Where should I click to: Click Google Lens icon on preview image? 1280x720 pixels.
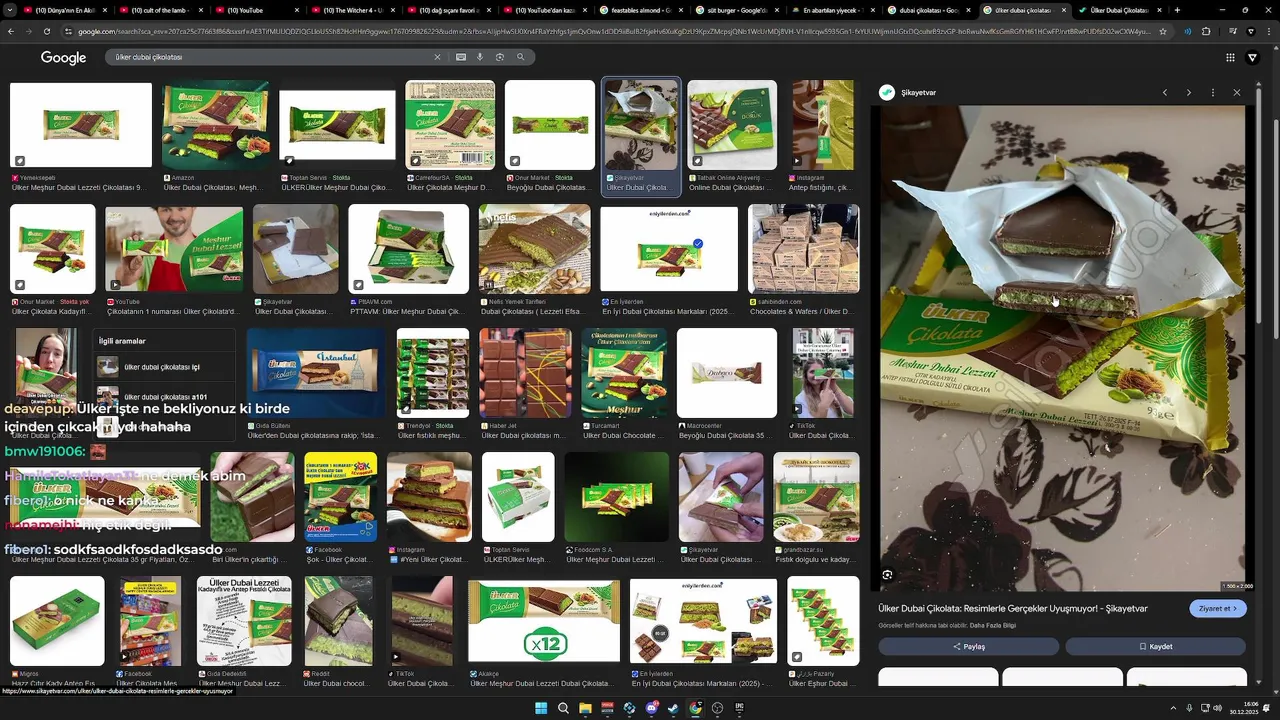click(887, 575)
